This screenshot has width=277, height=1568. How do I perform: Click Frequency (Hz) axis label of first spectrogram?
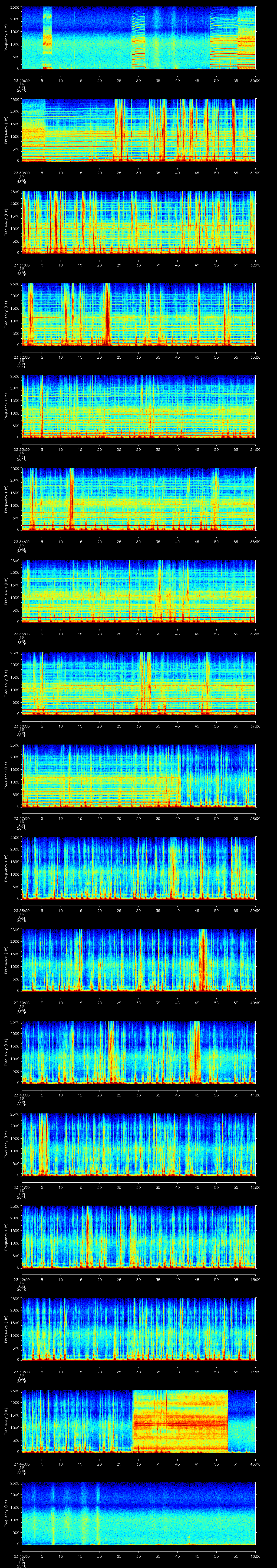coord(6,38)
